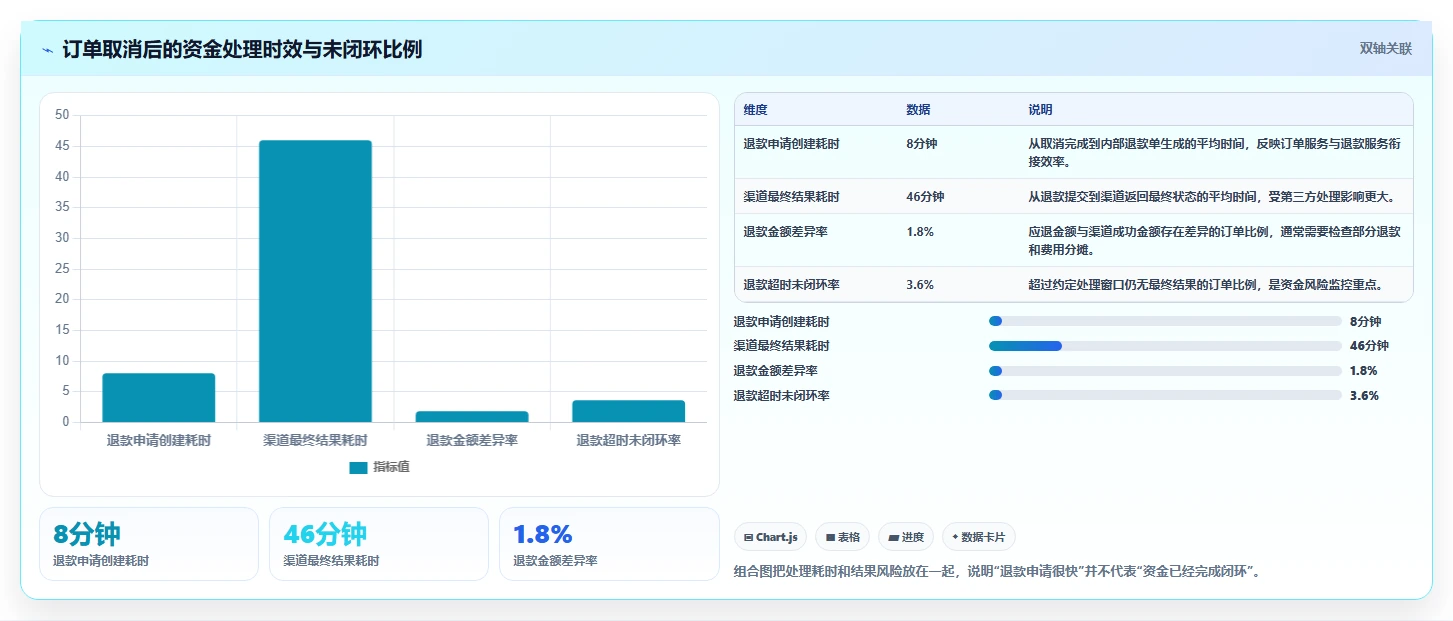Click the Chart.js tag chip
The image size is (1453, 621).
770,537
